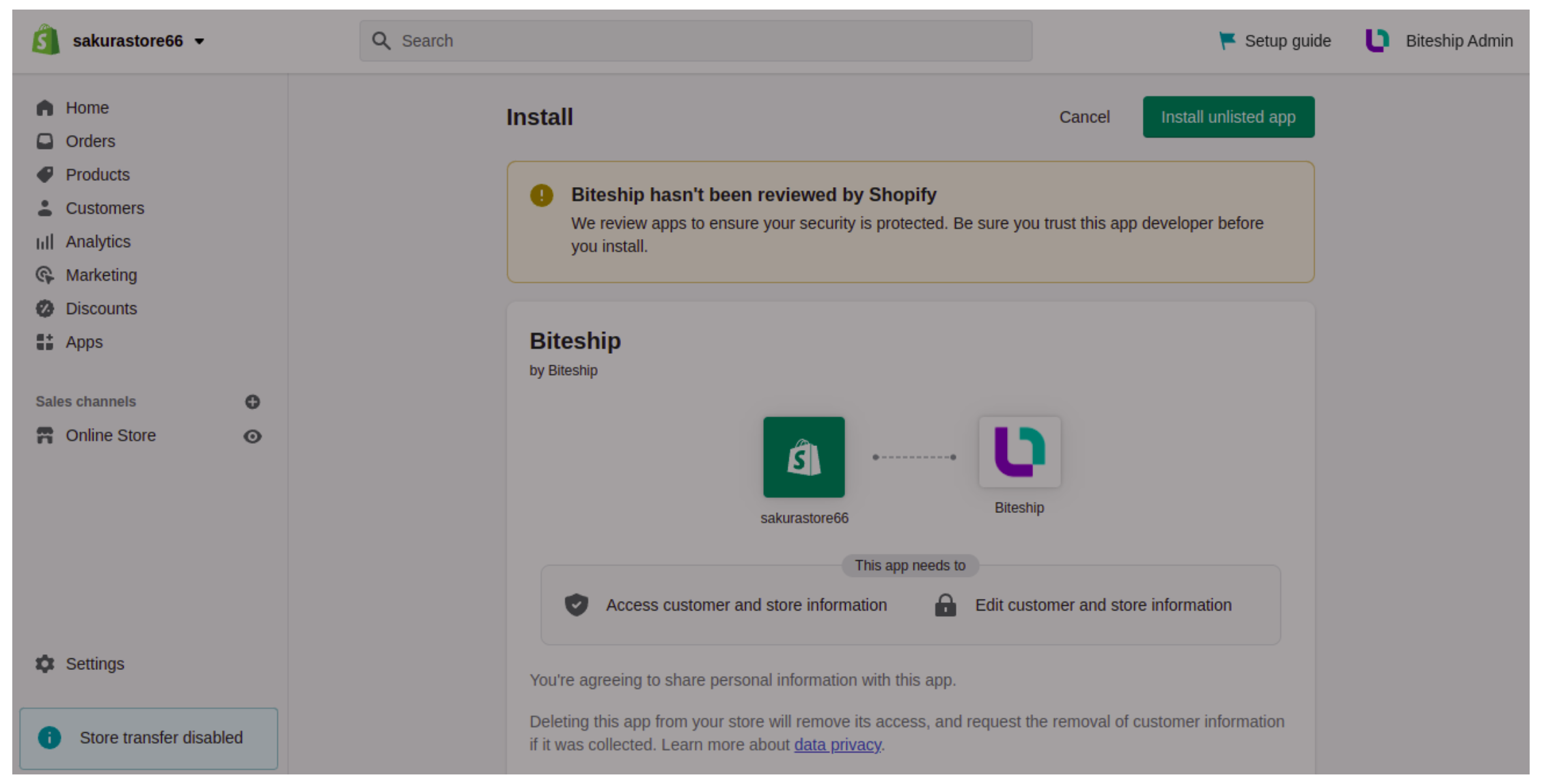1544x784 pixels.
Task: Open Online Store sales channel
Action: (x=111, y=436)
